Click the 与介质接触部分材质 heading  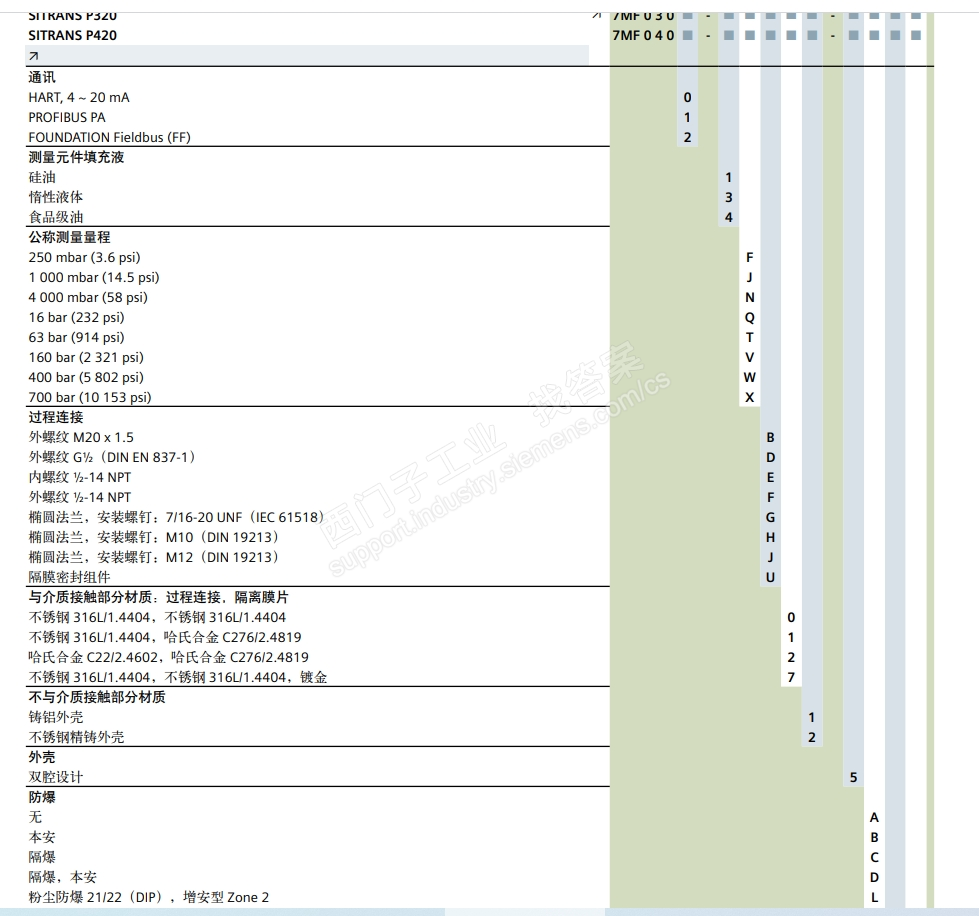(159, 597)
